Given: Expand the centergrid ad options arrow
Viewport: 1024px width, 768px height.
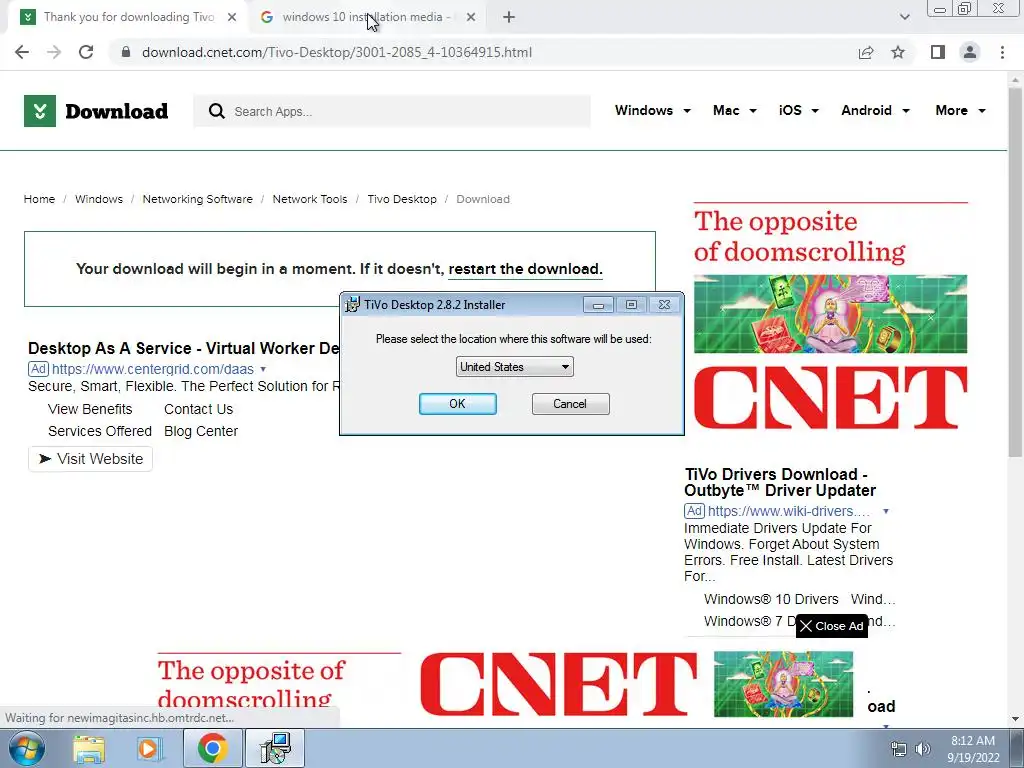Looking at the screenshot, I should [263, 369].
